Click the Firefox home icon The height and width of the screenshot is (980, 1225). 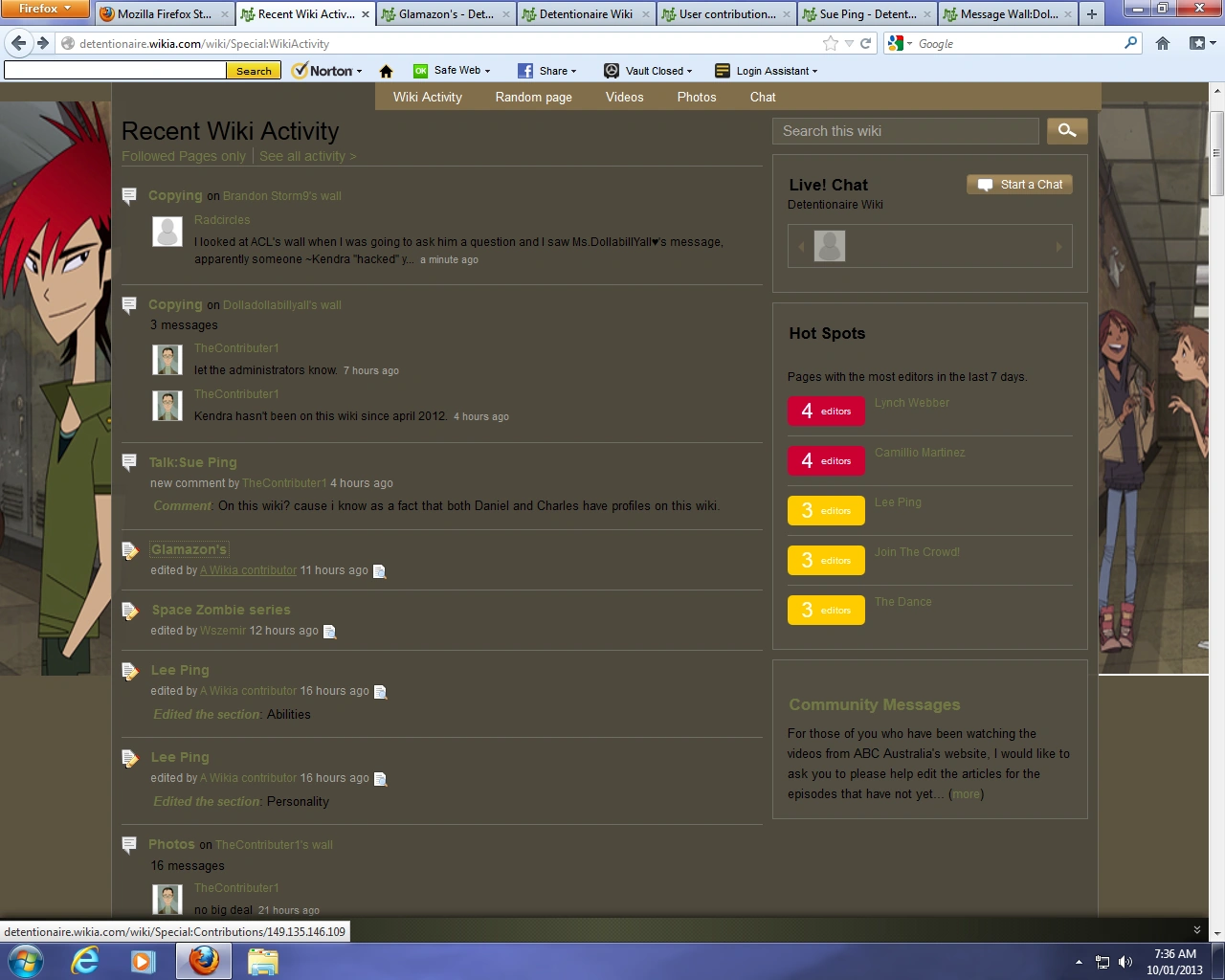[1163, 43]
